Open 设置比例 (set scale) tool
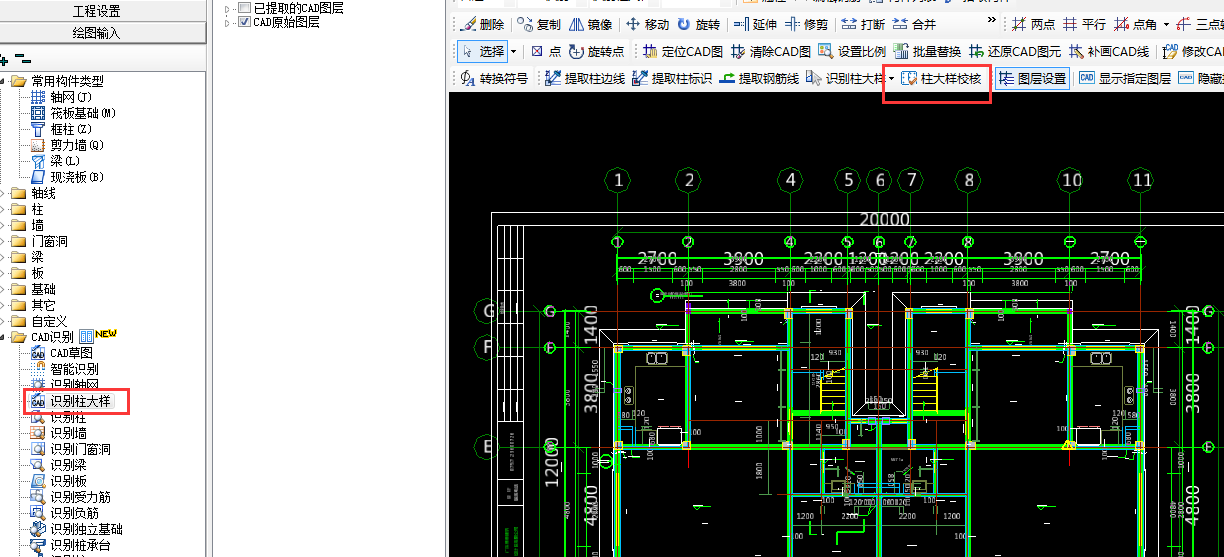 pos(852,51)
